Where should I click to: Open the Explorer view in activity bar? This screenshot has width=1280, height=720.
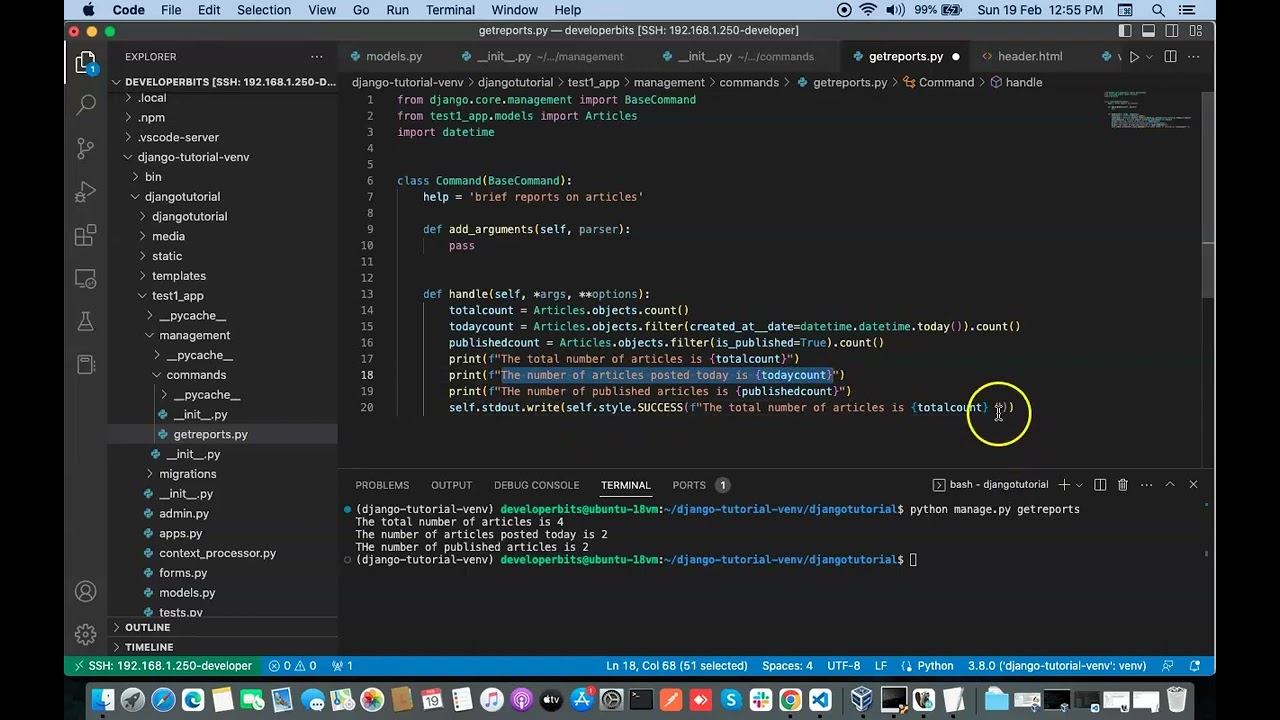point(86,64)
